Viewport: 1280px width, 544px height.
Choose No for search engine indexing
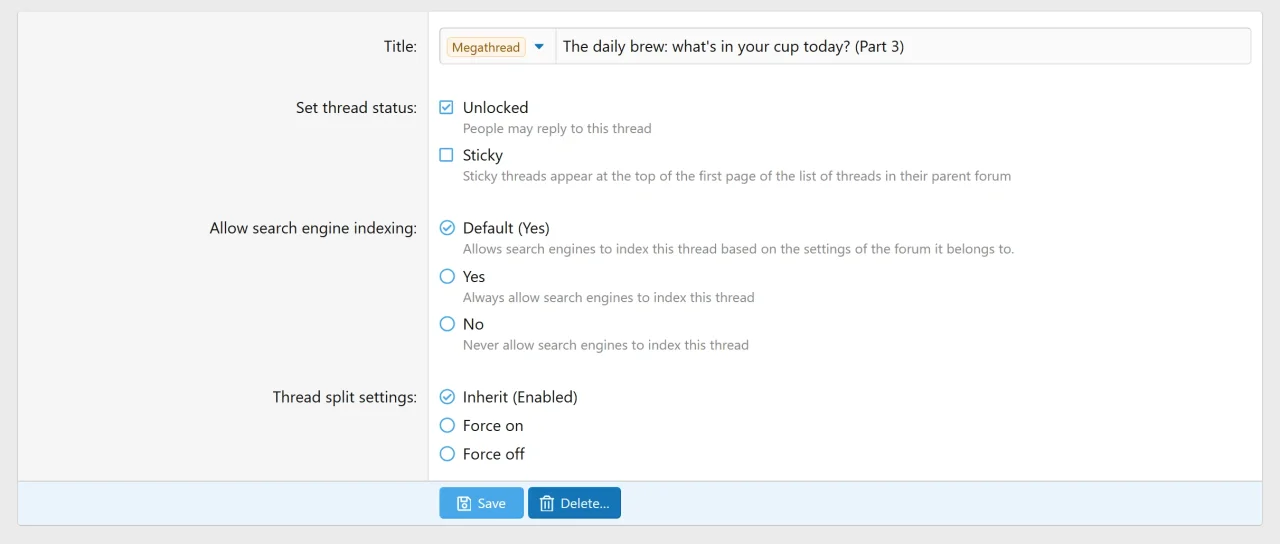447,324
